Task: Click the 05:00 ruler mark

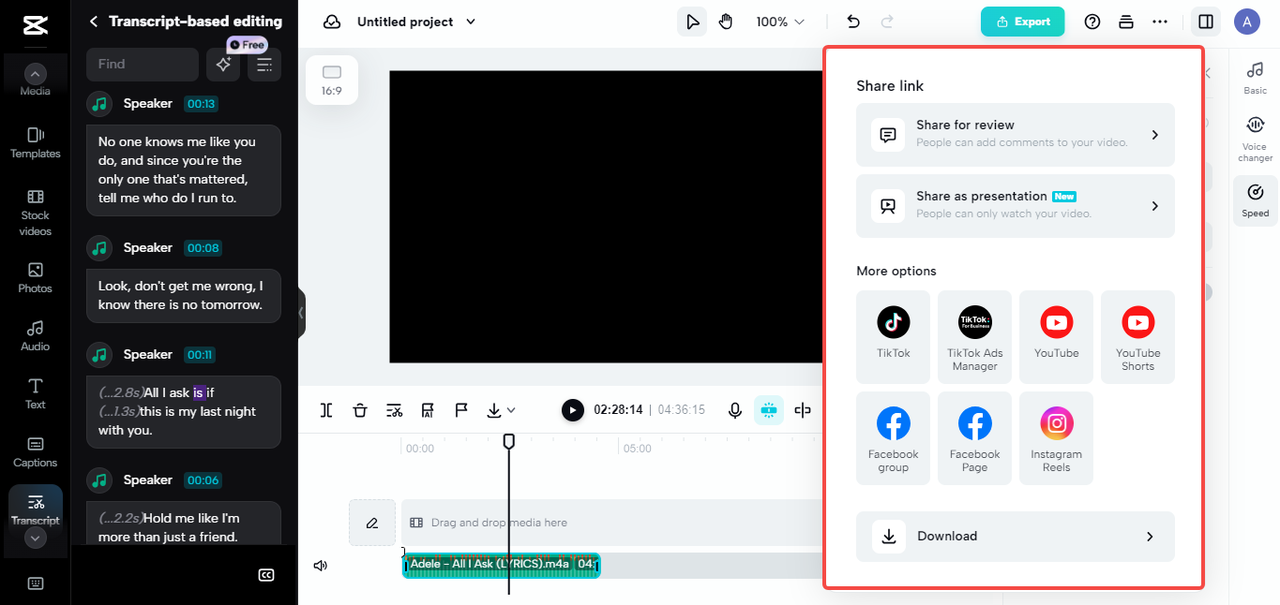Action: pos(637,449)
